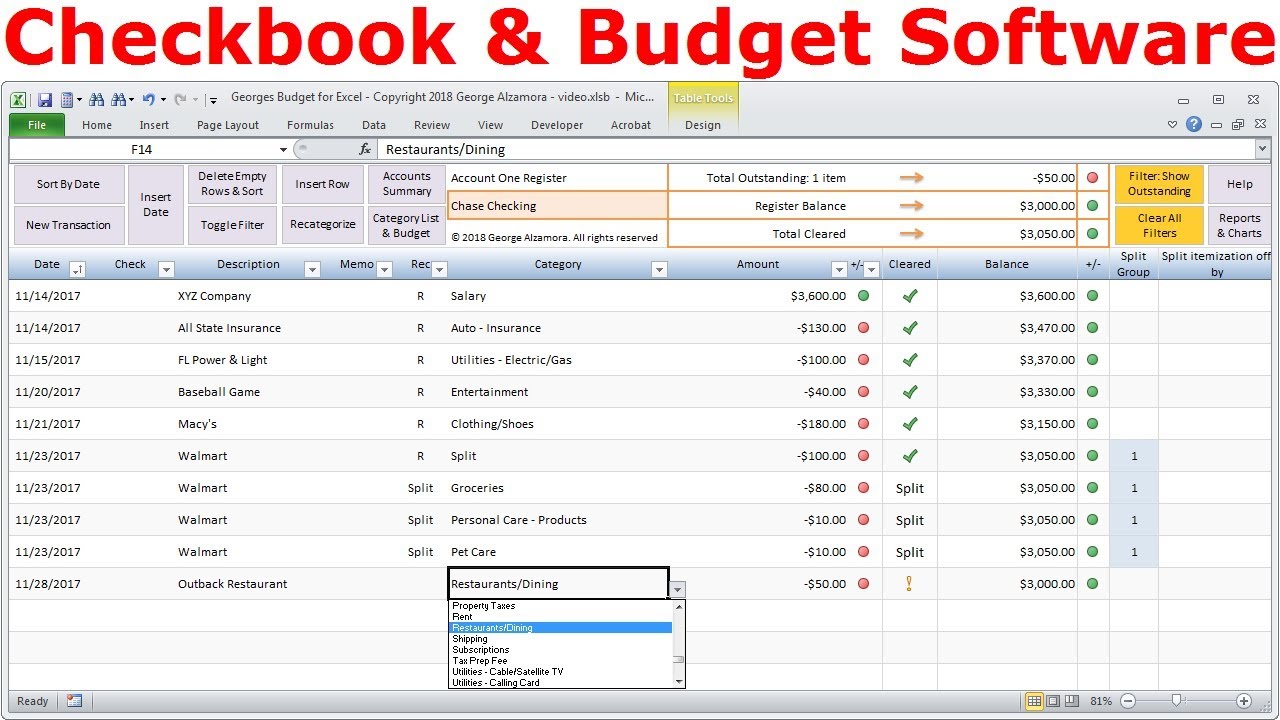1280x720 pixels.
Task: Open the File tab
Action: [x=37, y=125]
